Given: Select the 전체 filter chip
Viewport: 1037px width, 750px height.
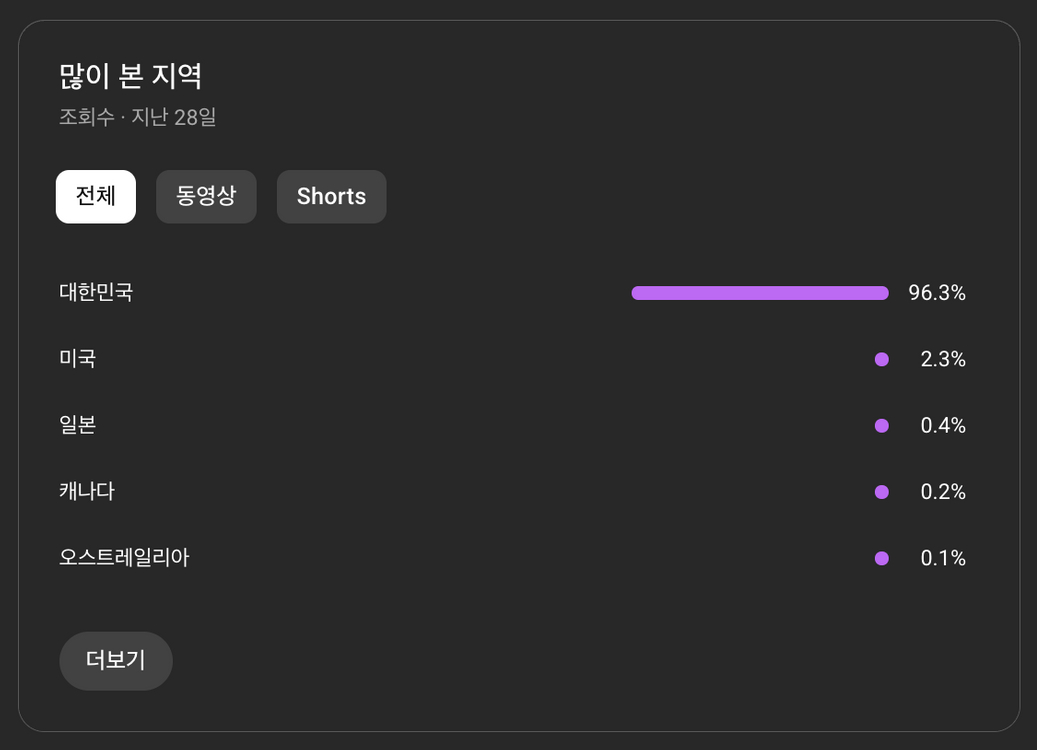Looking at the screenshot, I should pyautogui.click(x=95, y=196).
